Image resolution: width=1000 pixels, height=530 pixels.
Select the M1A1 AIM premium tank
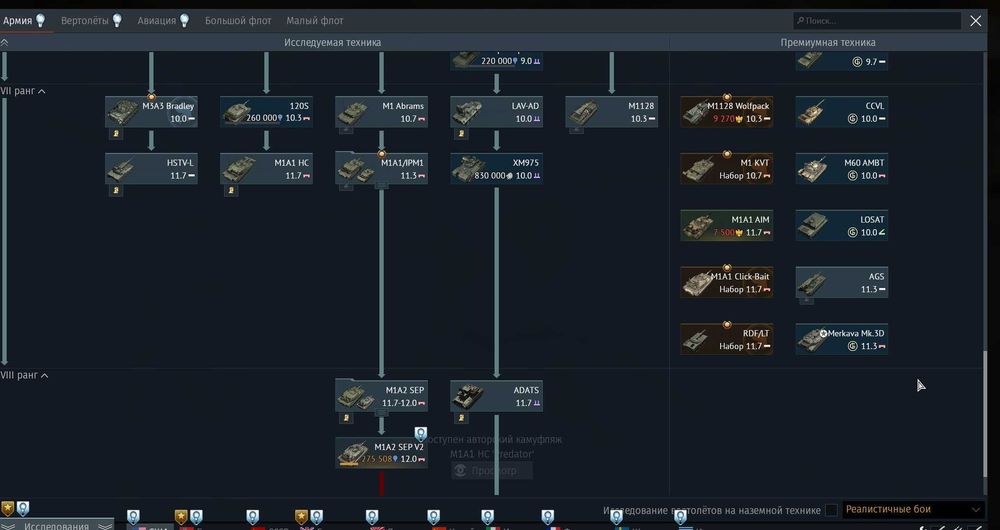[727, 226]
